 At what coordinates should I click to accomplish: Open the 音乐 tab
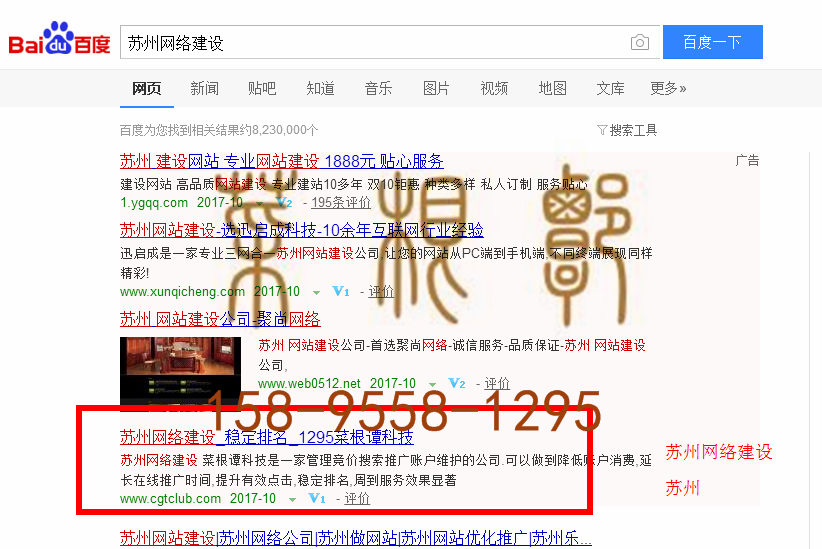378,88
